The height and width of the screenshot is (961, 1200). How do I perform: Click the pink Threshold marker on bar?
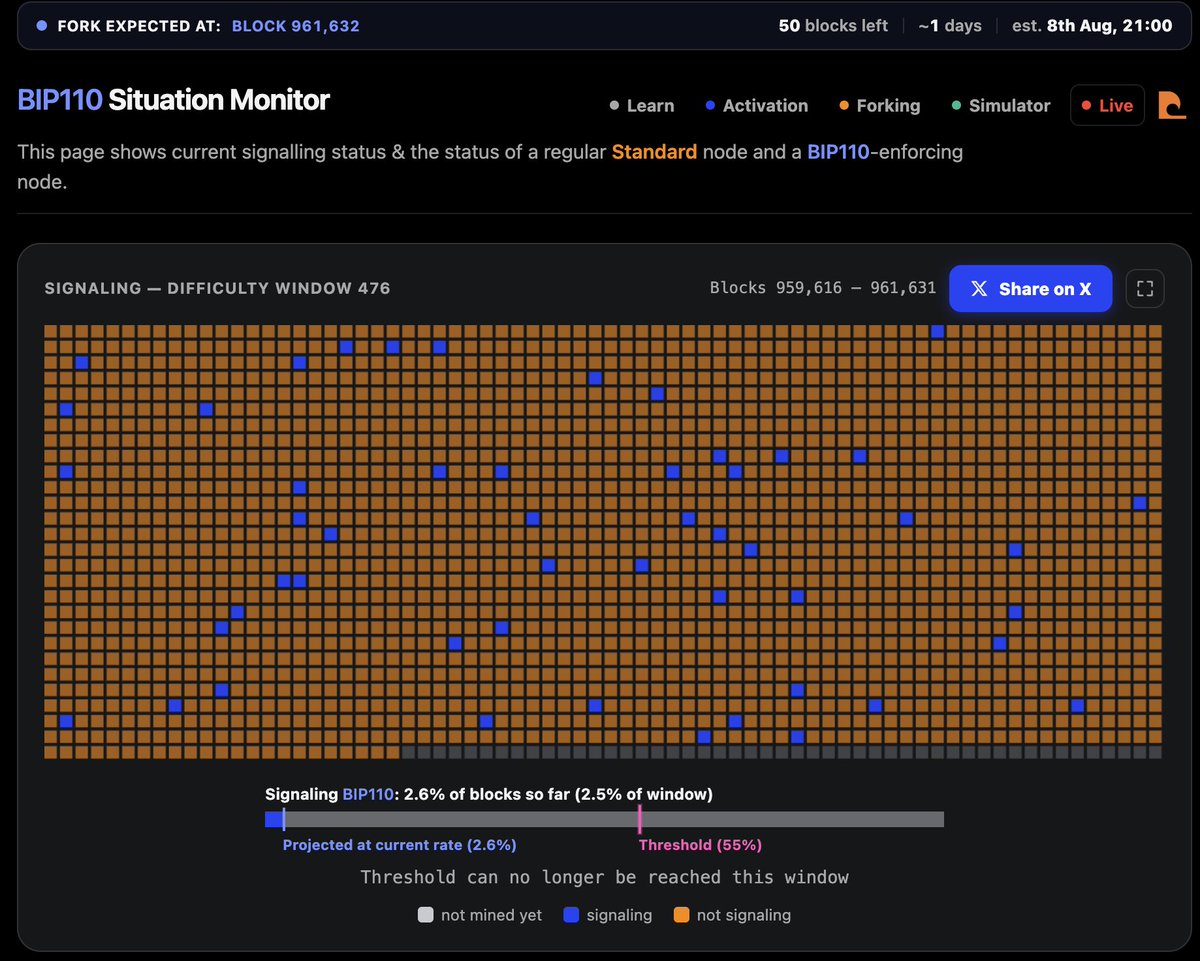639,819
